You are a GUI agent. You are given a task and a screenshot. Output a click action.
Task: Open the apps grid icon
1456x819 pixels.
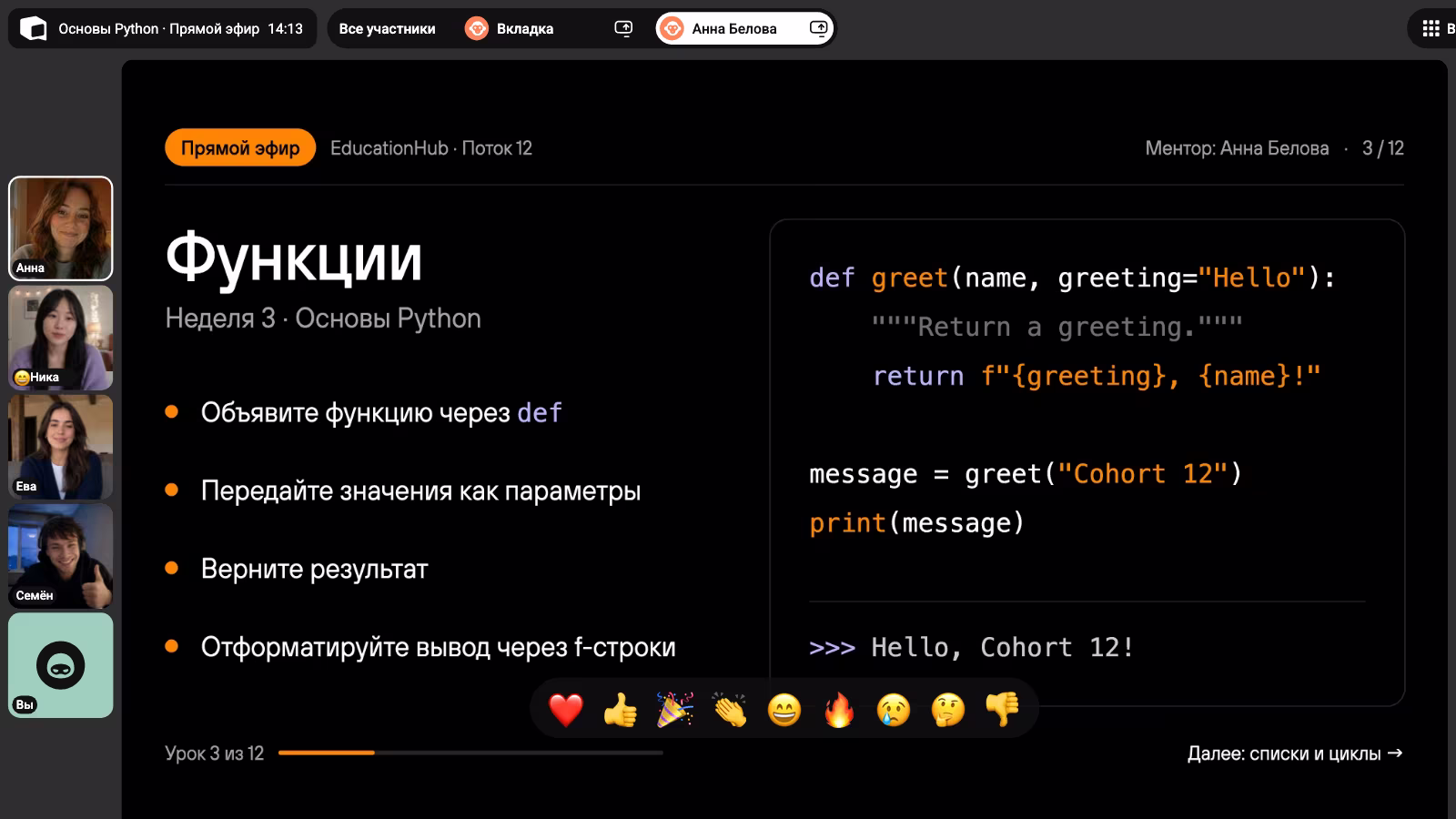(1431, 29)
